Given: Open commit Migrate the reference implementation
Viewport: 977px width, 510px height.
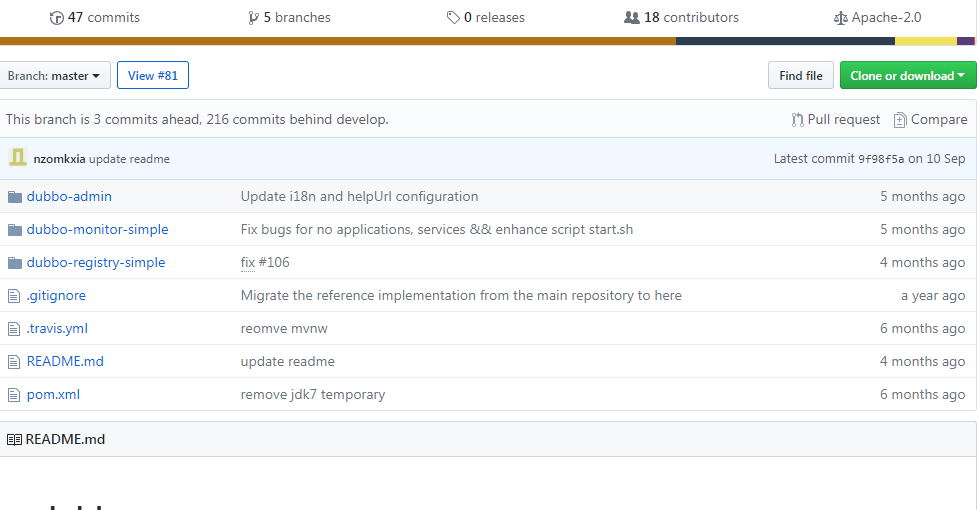Looking at the screenshot, I should (x=461, y=296).
